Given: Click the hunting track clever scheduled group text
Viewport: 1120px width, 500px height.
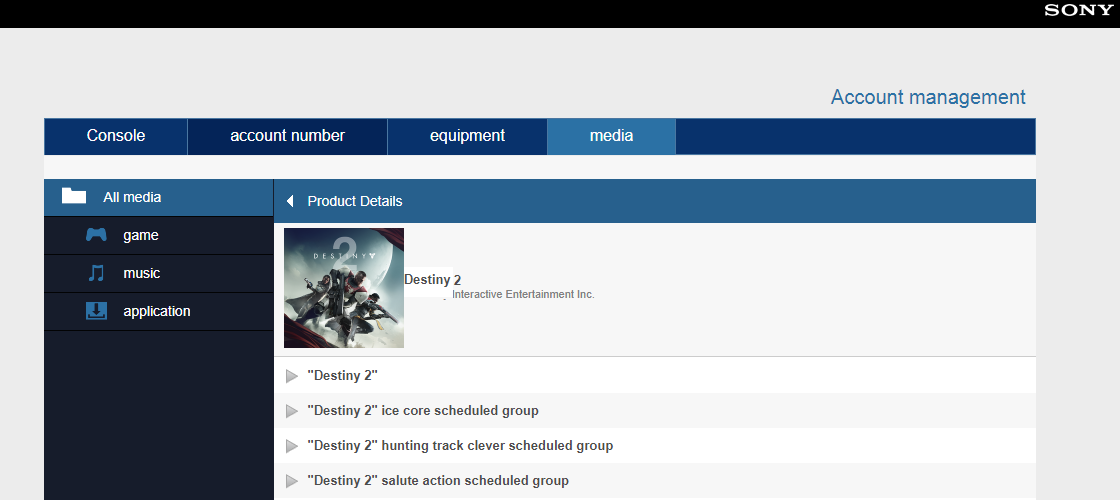Looking at the screenshot, I should pos(460,446).
